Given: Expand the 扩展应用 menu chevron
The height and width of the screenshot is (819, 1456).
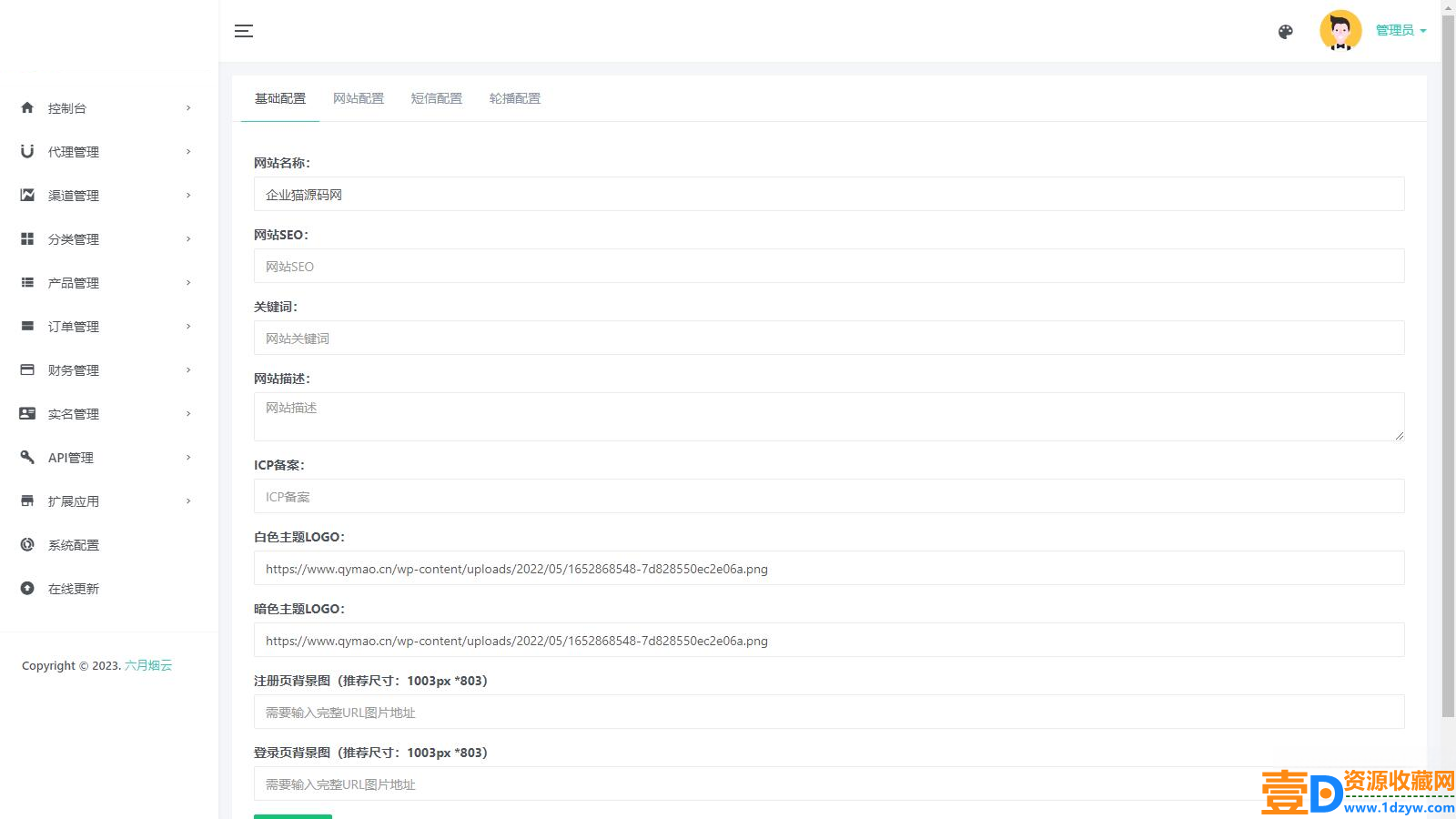Looking at the screenshot, I should click(188, 501).
